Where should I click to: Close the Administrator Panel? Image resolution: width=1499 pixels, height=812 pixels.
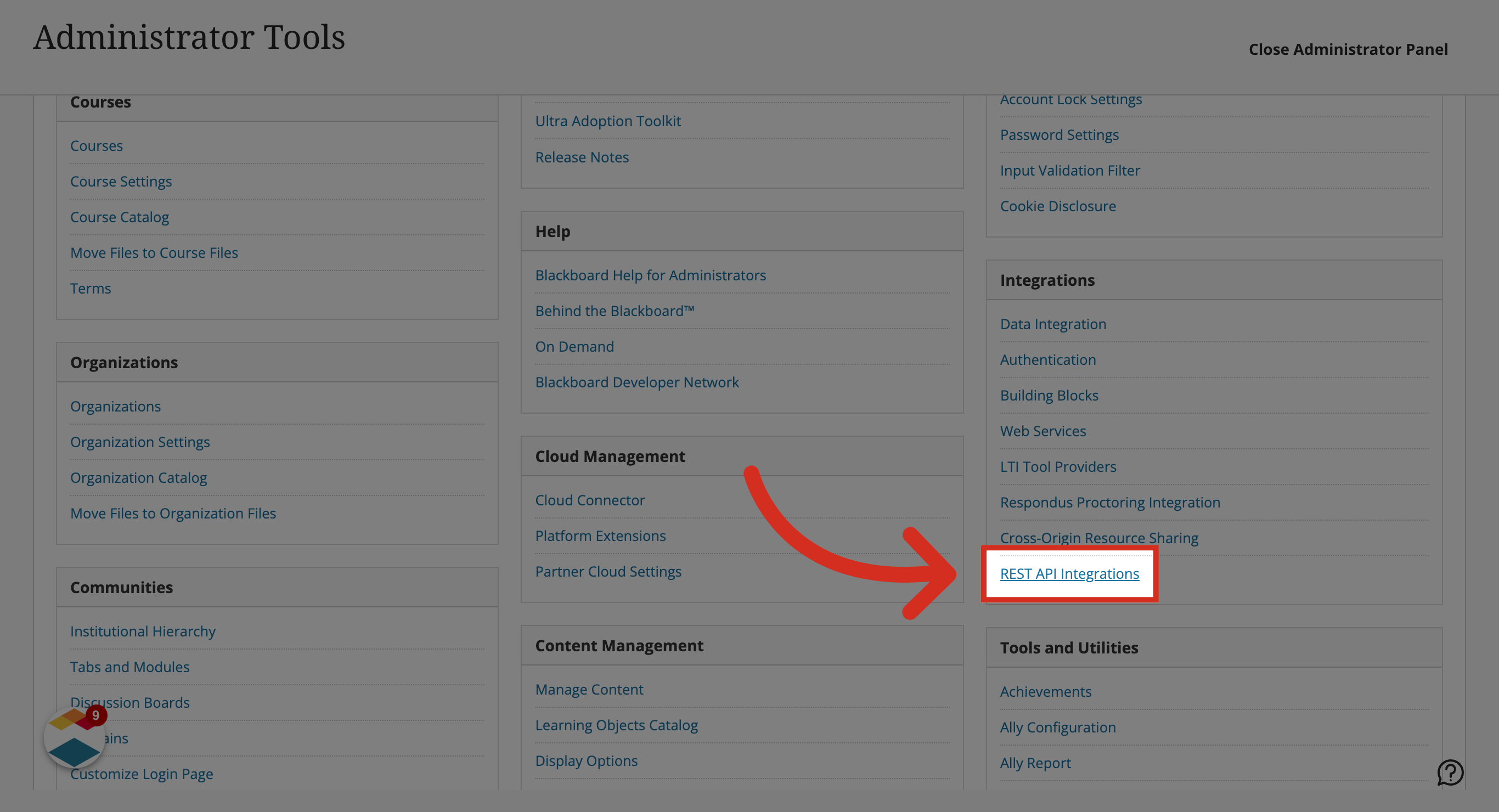1348,49
